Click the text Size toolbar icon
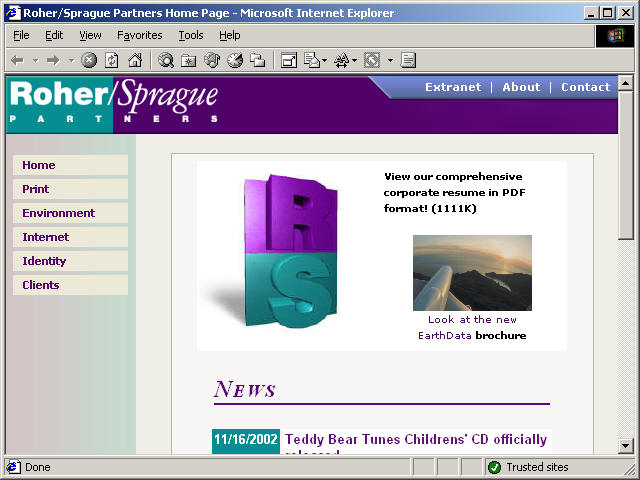This screenshot has height=480, width=640. point(342,60)
